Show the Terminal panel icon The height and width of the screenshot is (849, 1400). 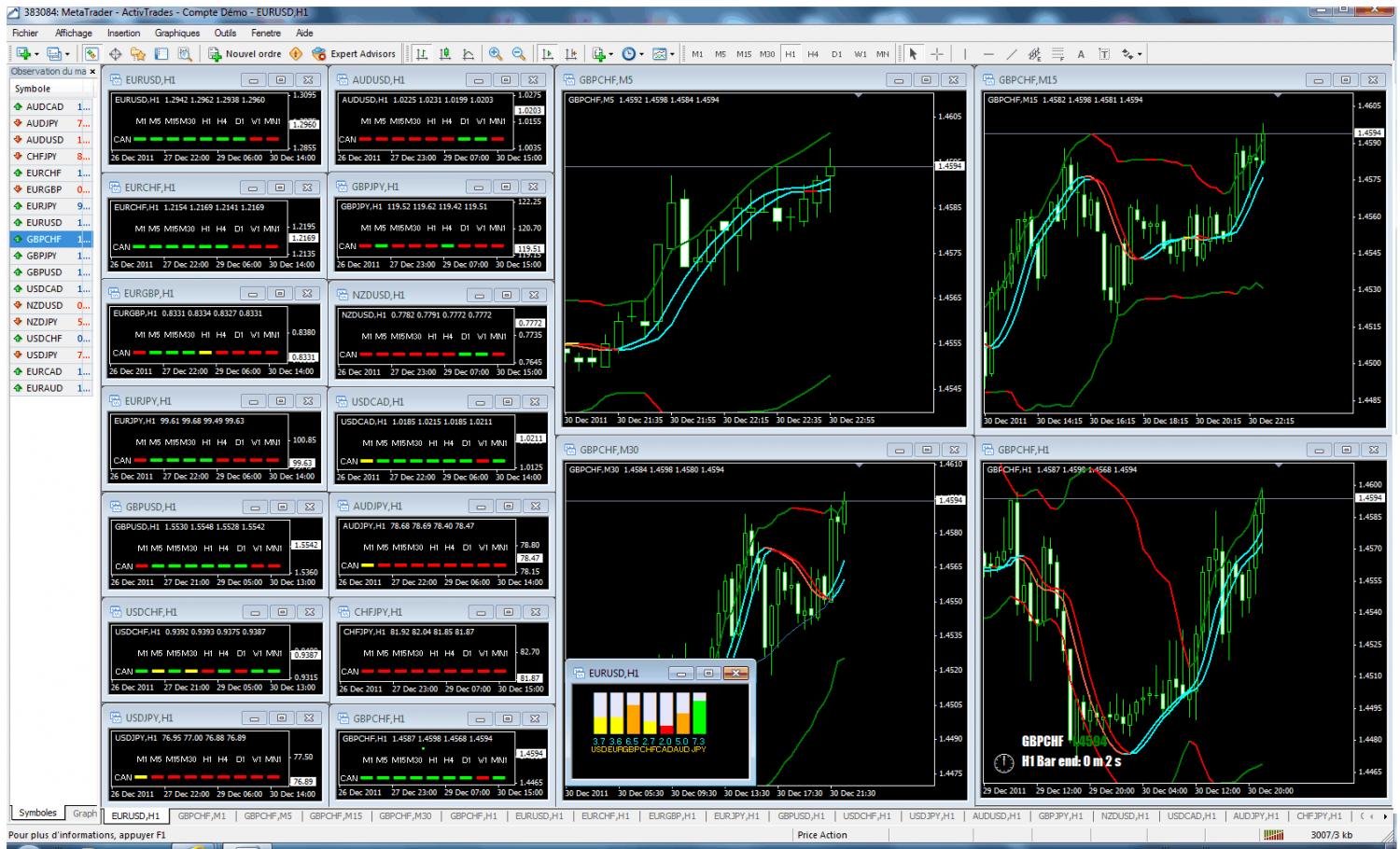[x=161, y=53]
